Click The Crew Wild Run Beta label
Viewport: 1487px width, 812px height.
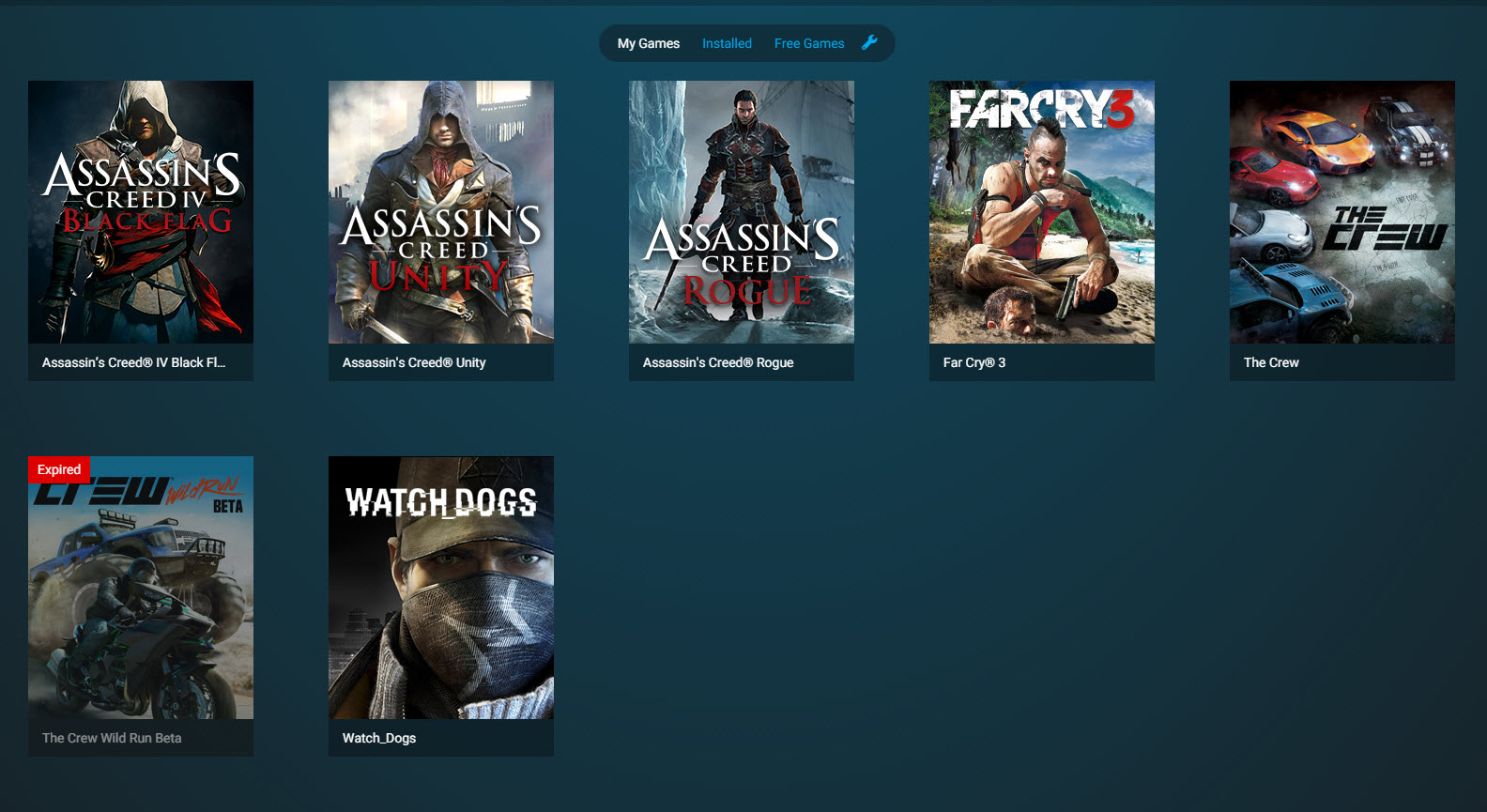112,738
